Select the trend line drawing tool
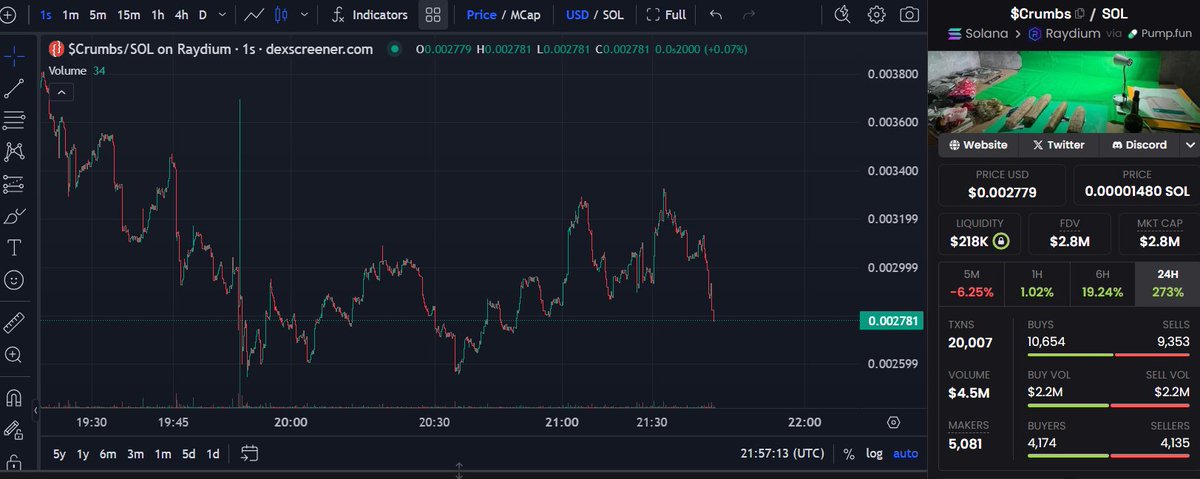This screenshot has width=1200, height=479. tap(14, 88)
